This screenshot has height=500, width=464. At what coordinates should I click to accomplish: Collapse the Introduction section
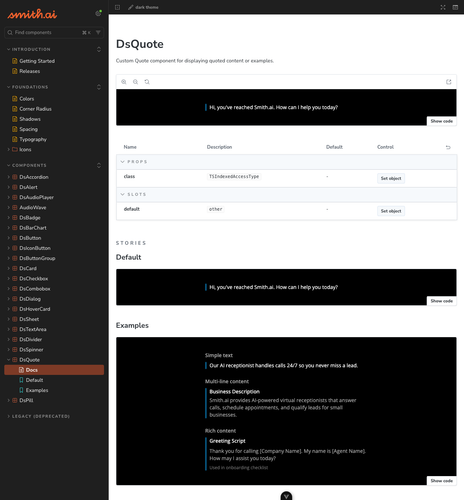tap(29, 49)
